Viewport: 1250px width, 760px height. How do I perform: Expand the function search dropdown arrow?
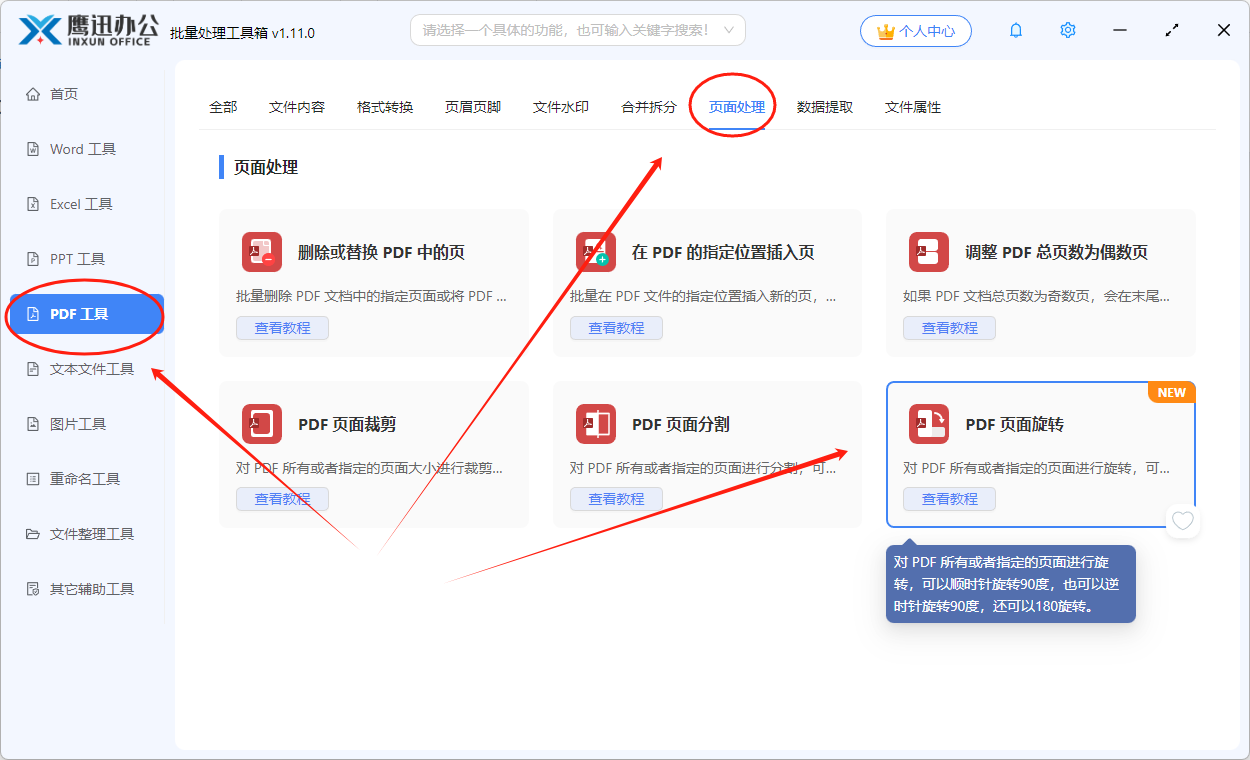pyautogui.click(x=729, y=30)
